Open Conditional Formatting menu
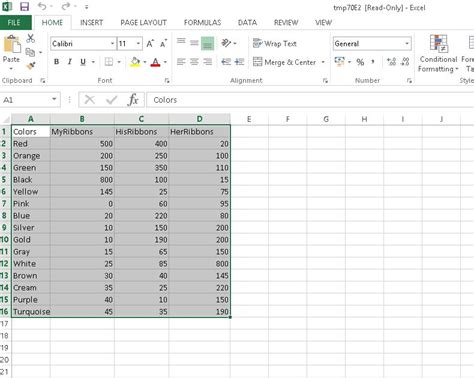 pyautogui.click(x=438, y=53)
